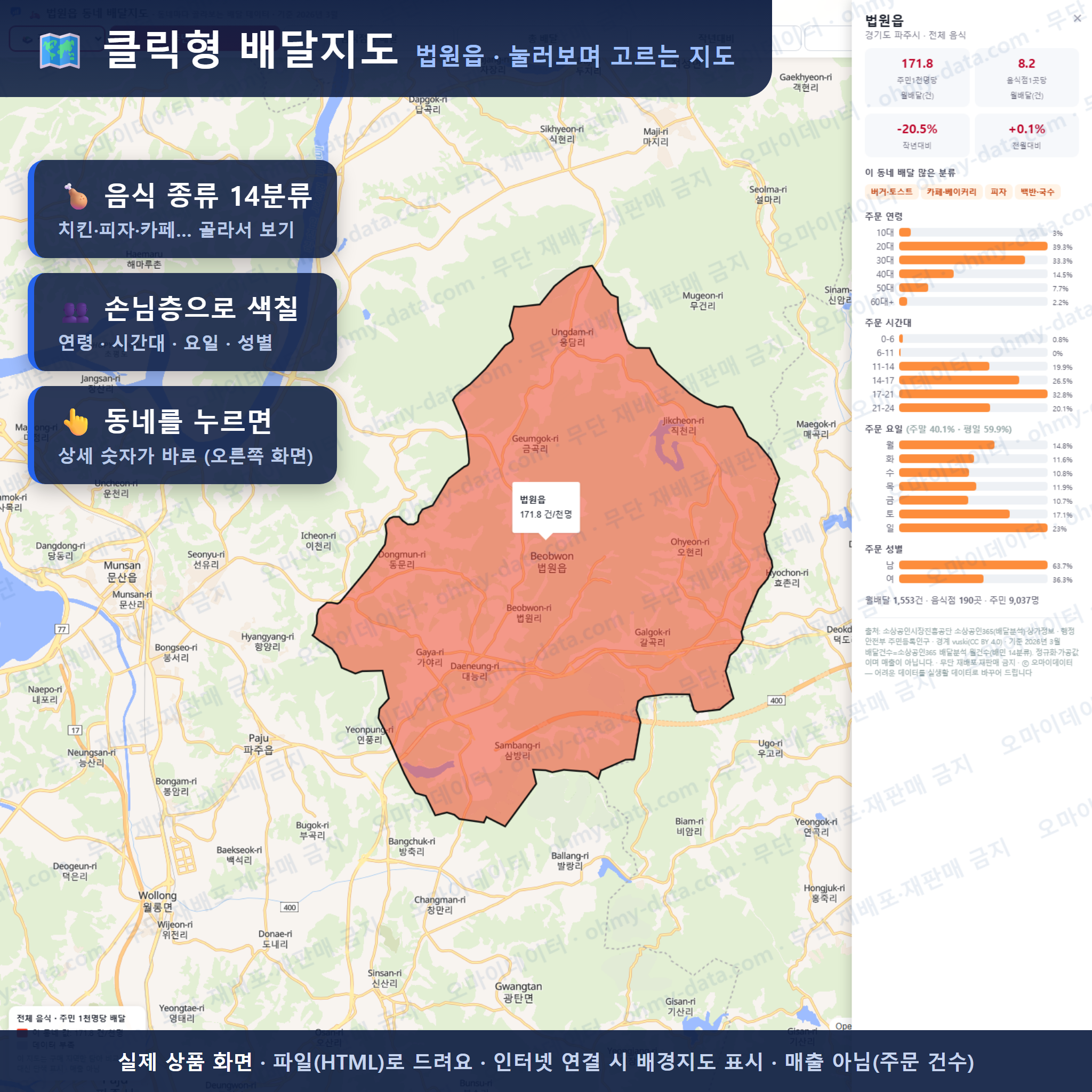1092x1092 pixels.
Task: Click the 8.2 음식점1곳당 stat card
Action: 1026,77
